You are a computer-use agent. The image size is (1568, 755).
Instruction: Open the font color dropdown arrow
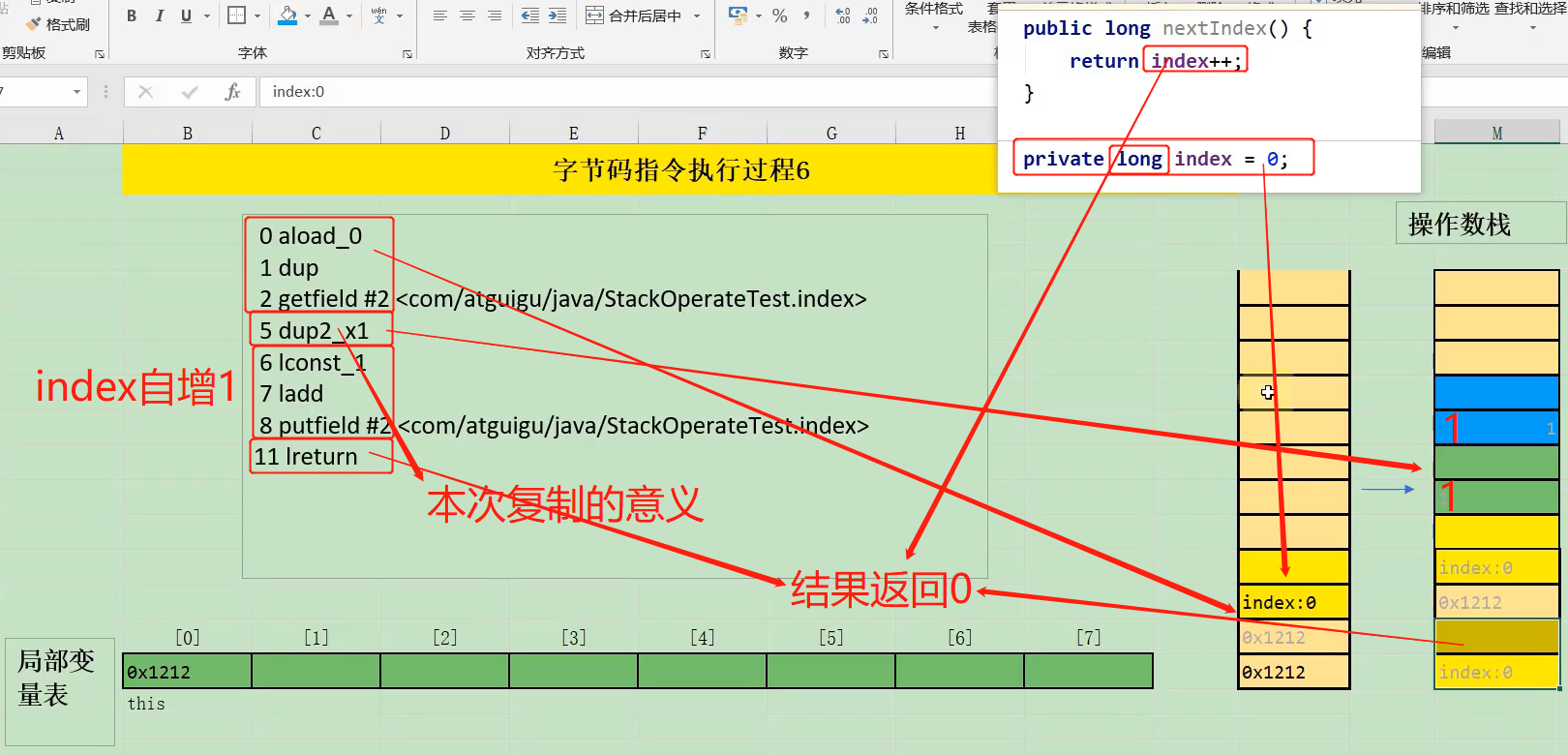pyautogui.click(x=349, y=15)
